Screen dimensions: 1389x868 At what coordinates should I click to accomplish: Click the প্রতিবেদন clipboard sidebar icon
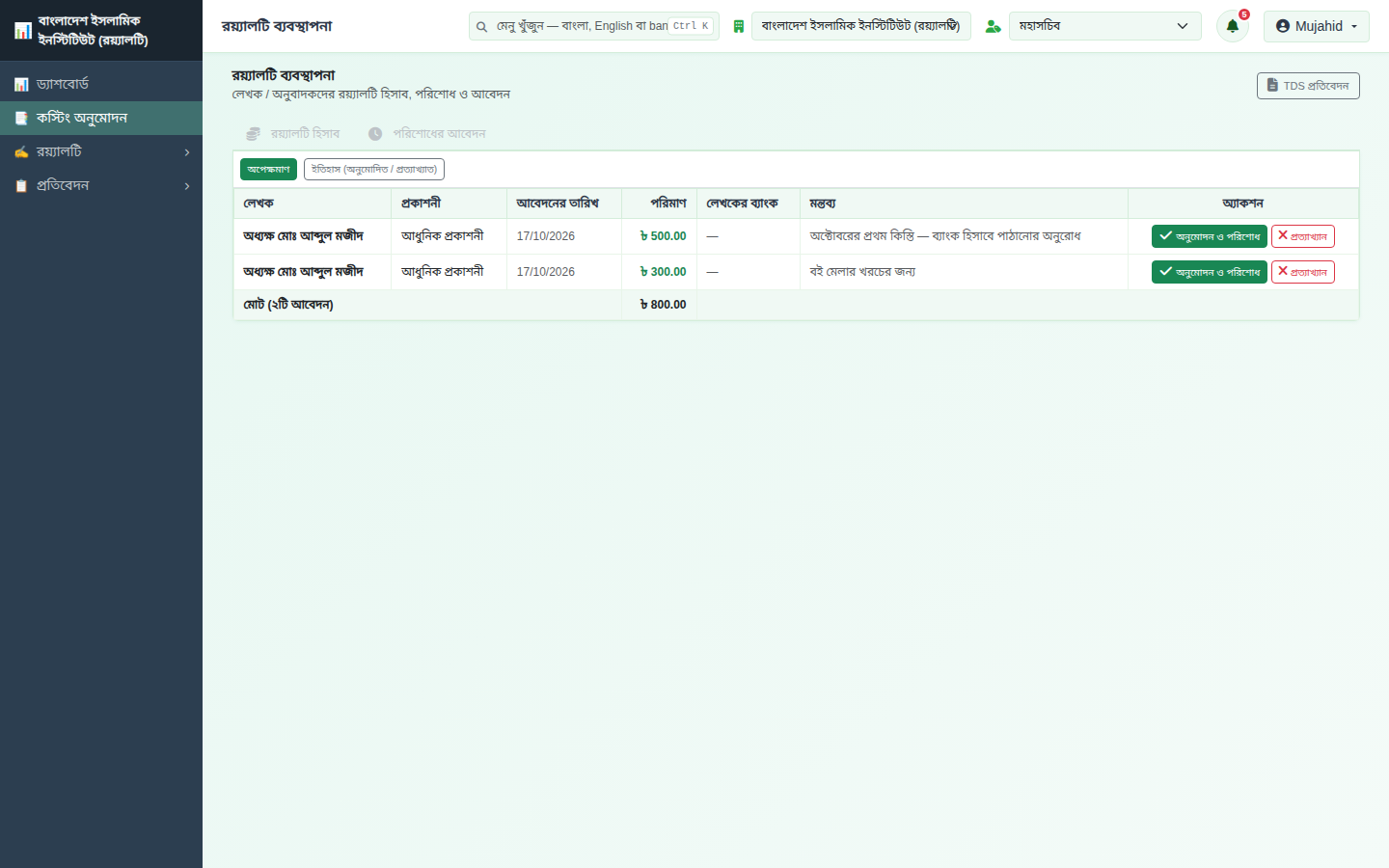tap(21, 186)
